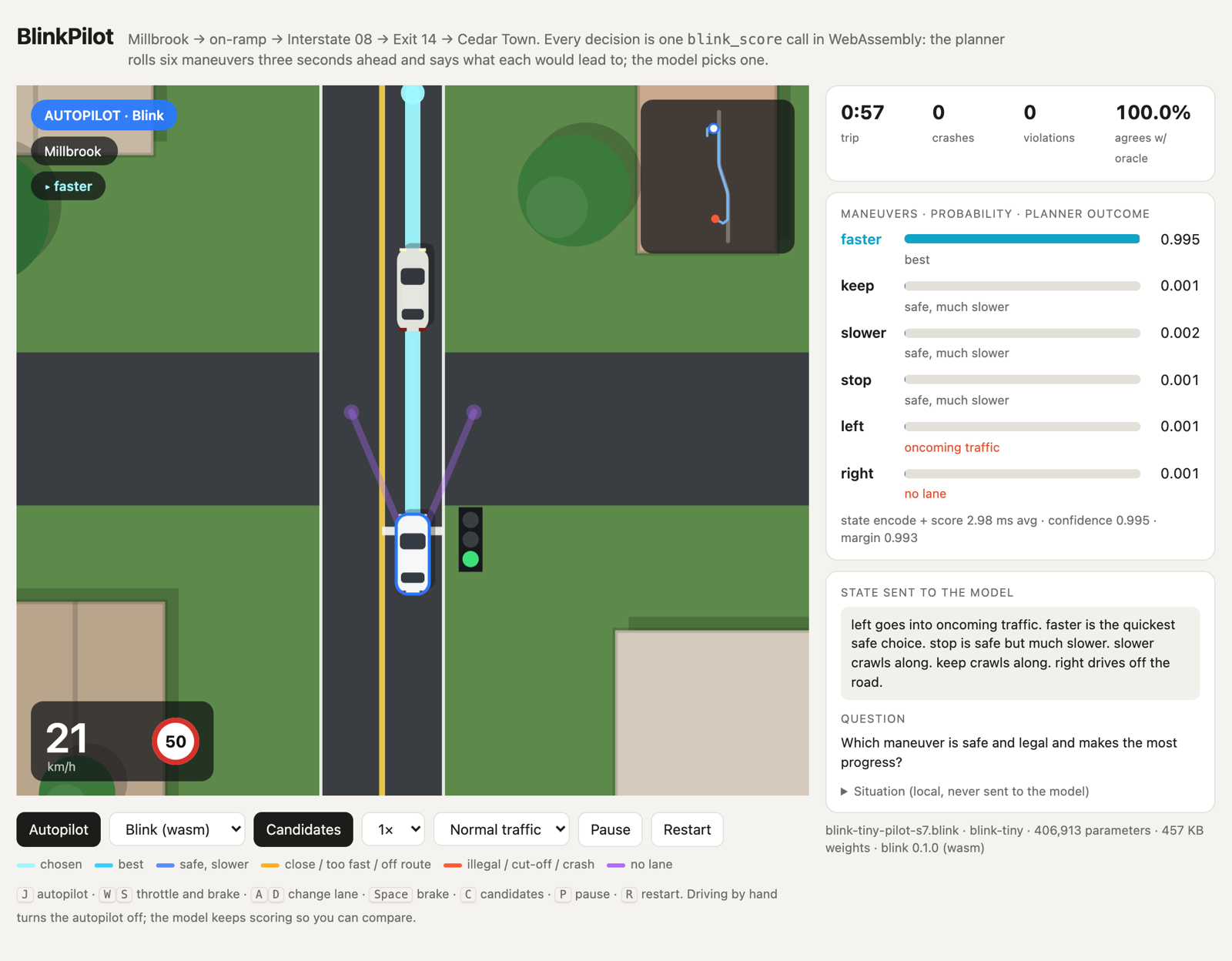Viewport: 1232px width, 961px height.
Task: Click the cyan chosen path endpoint at top
Action: pyautogui.click(x=413, y=94)
